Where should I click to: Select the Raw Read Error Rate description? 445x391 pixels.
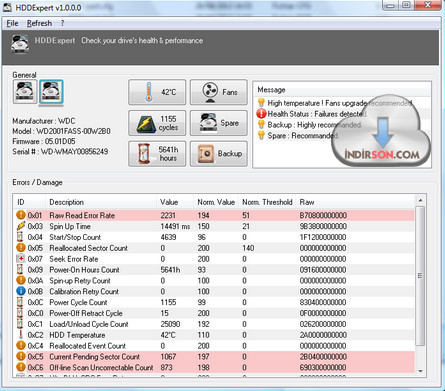click(x=82, y=215)
